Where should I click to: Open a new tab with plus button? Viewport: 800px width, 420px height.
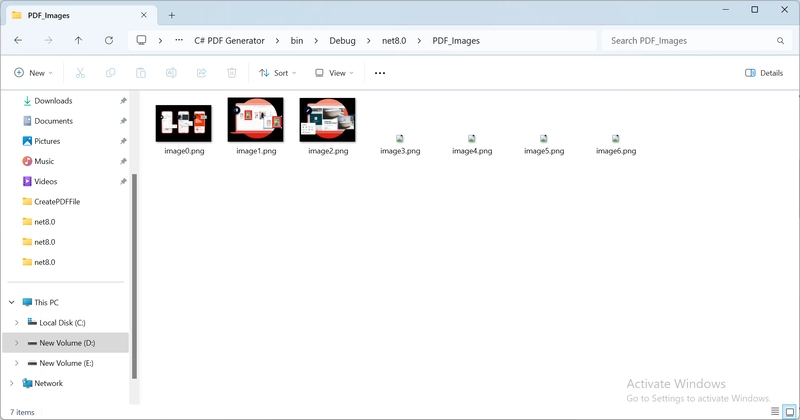point(171,15)
